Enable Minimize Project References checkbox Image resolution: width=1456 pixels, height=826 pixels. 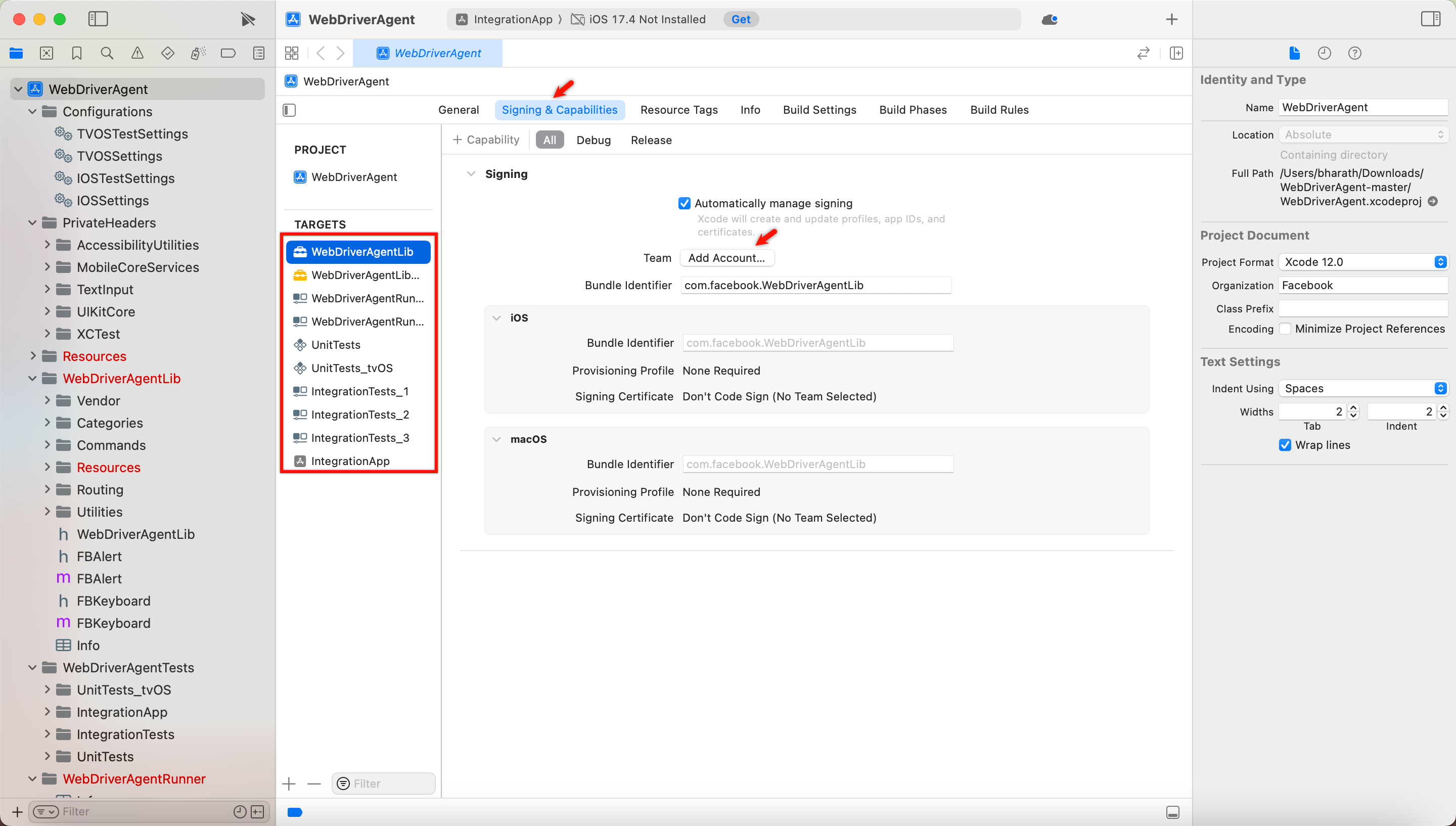click(1285, 329)
